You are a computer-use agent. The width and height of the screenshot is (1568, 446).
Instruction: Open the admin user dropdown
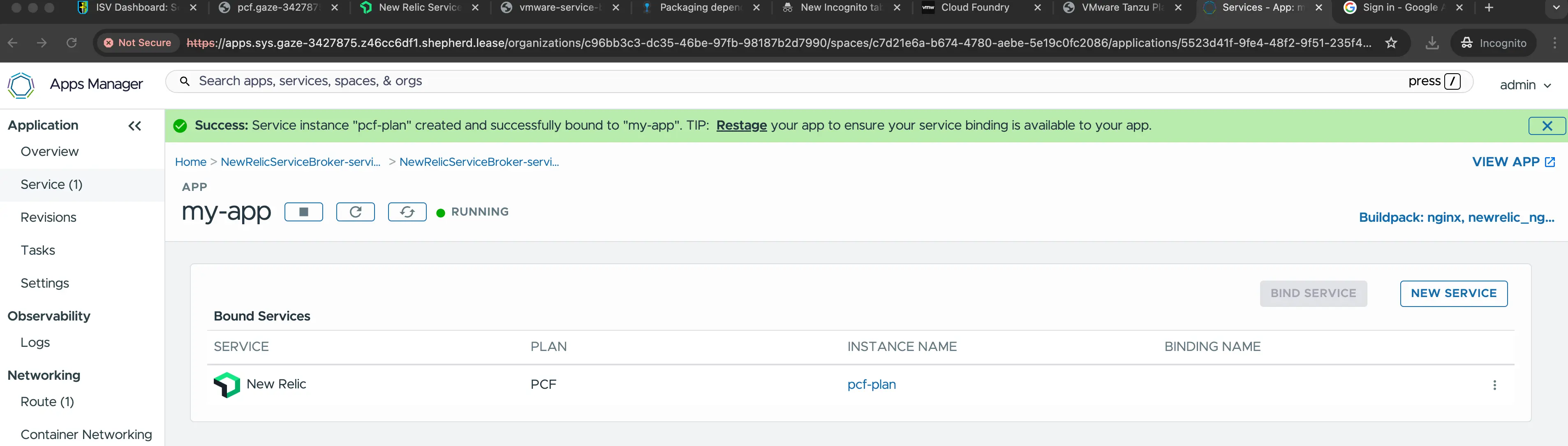point(1525,85)
